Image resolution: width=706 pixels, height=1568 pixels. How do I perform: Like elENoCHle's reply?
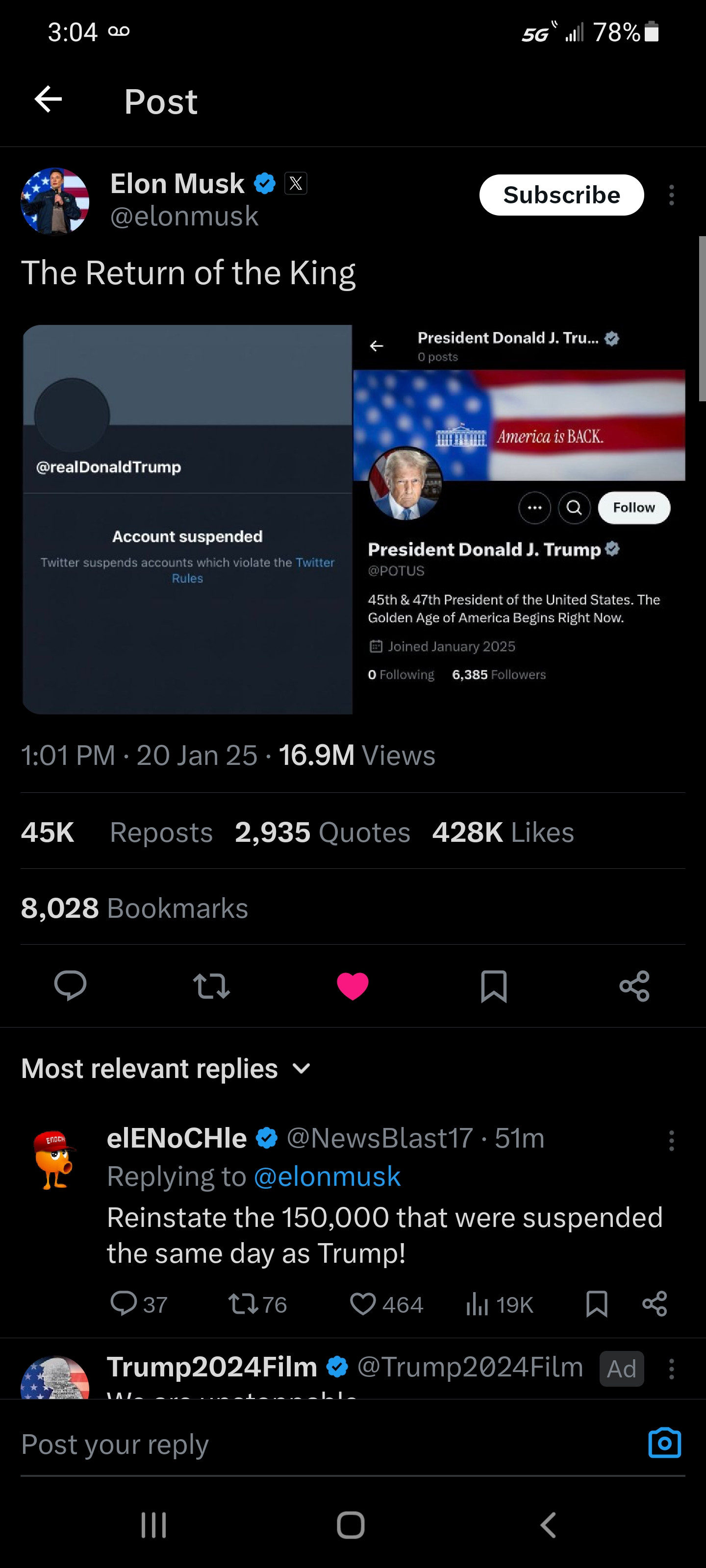[x=363, y=1304]
